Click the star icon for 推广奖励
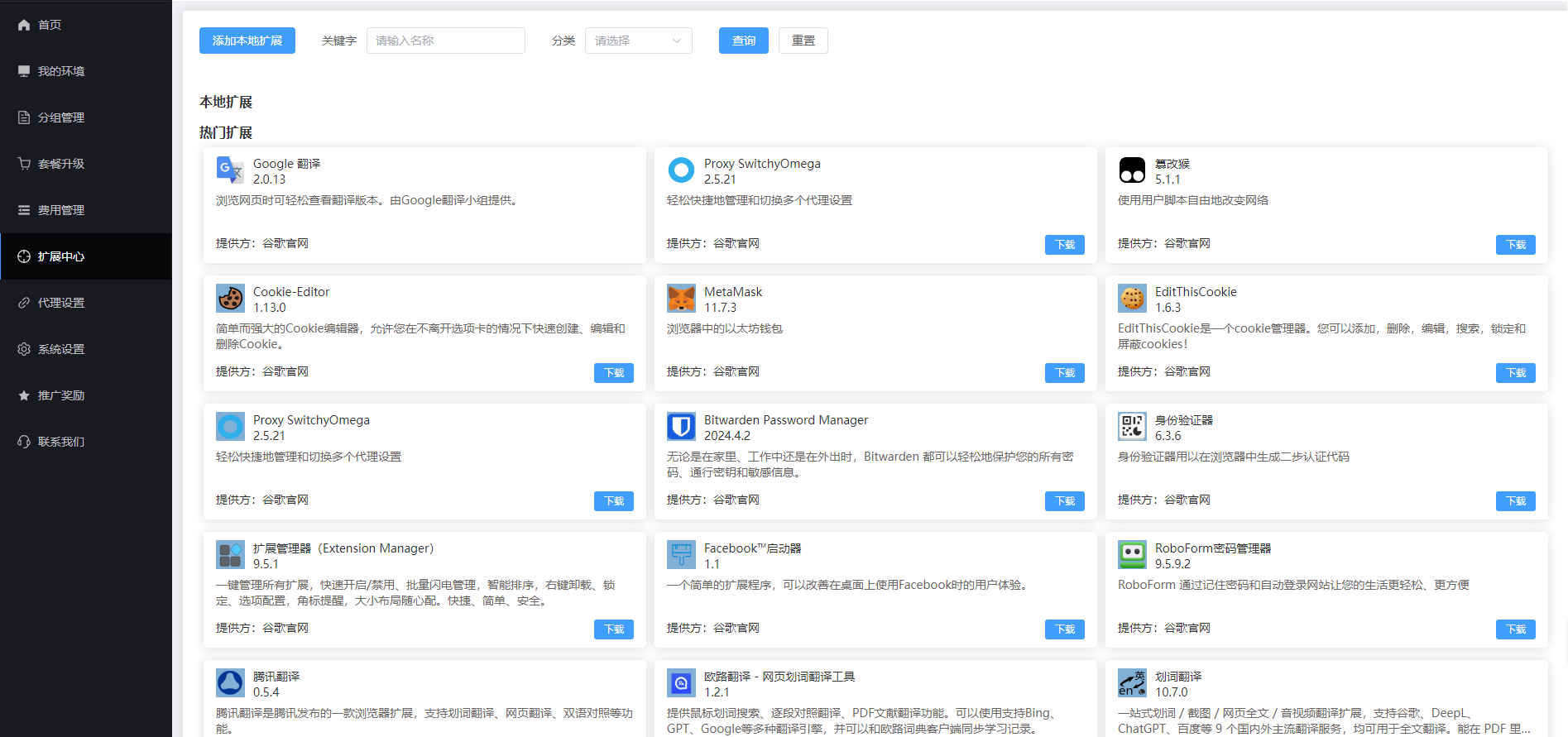The image size is (1568, 737). tap(24, 395)
